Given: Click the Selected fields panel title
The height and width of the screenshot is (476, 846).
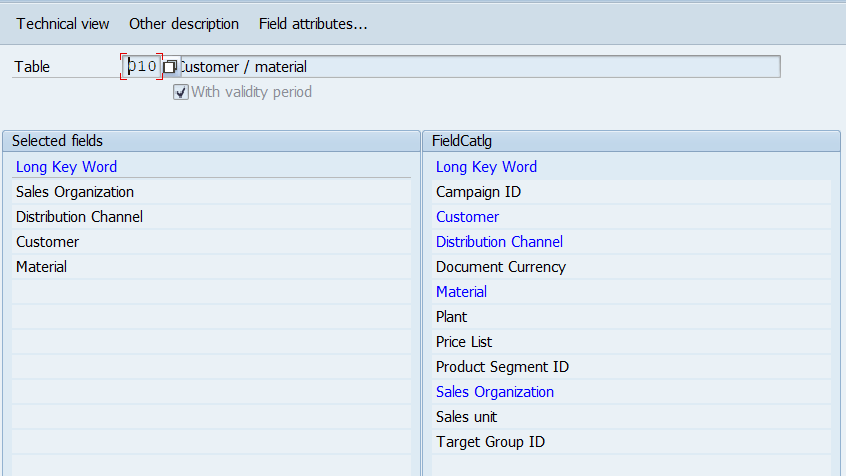Looking at the screenshot, I should (x=57, y=141).
